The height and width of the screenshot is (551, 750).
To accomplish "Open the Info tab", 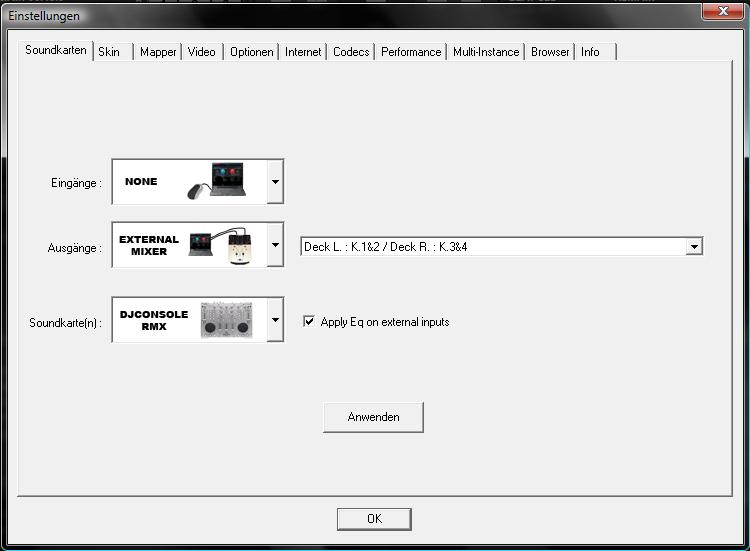I will pyautogui.click(x=596, y=52).
